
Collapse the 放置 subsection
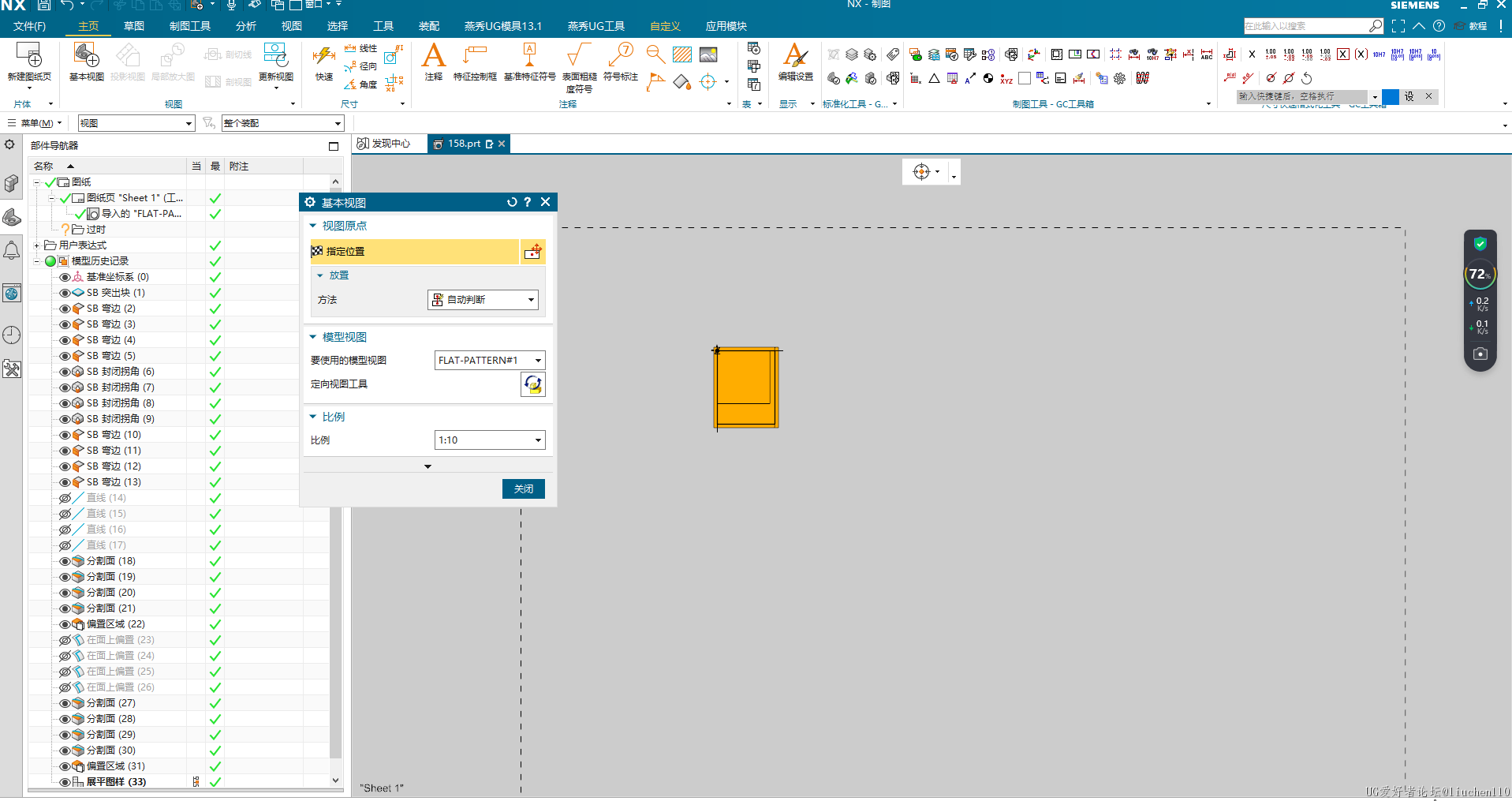[x=320, y=275]
